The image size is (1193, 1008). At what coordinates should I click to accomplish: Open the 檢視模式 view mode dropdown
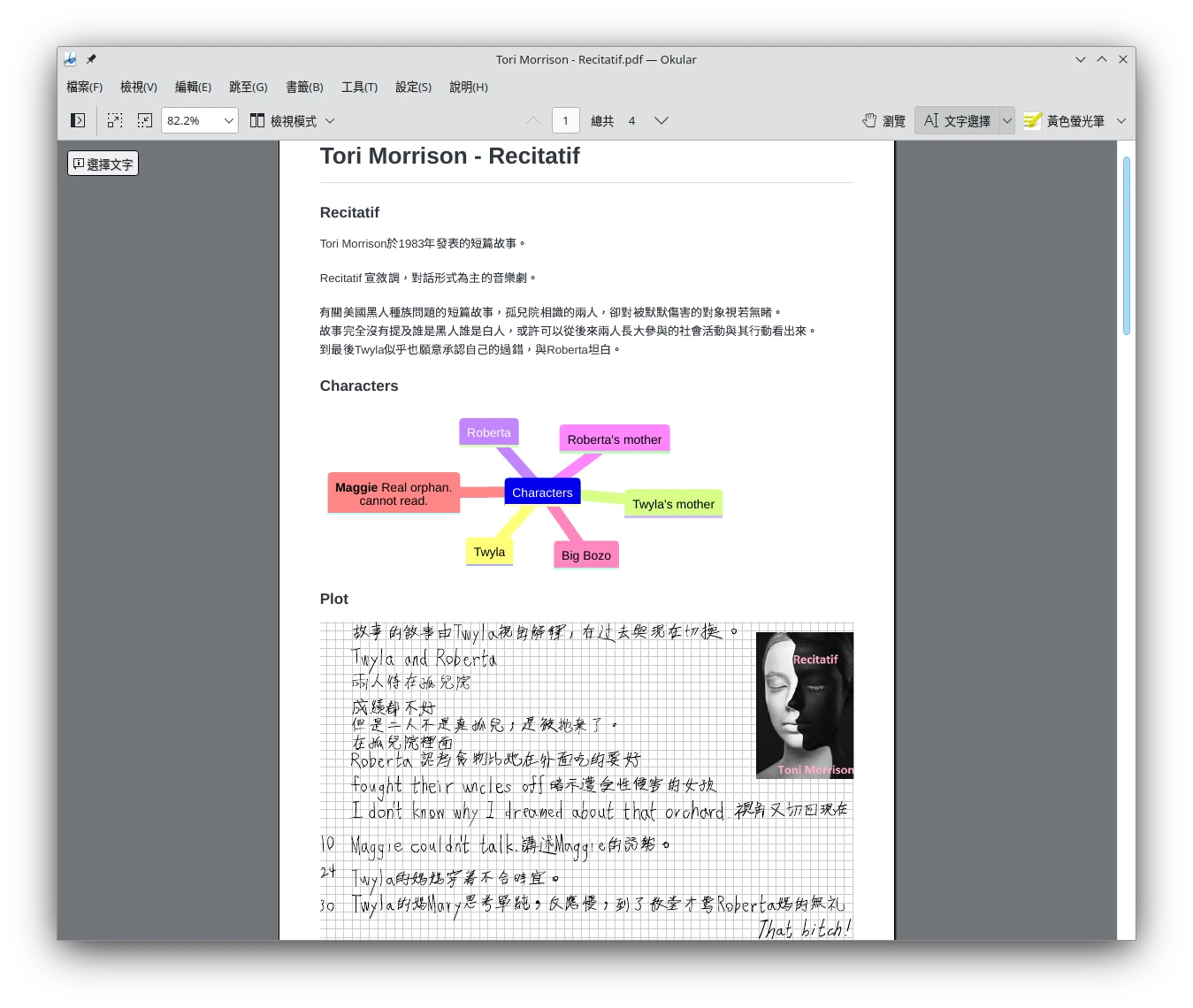(x=292, y=120)
